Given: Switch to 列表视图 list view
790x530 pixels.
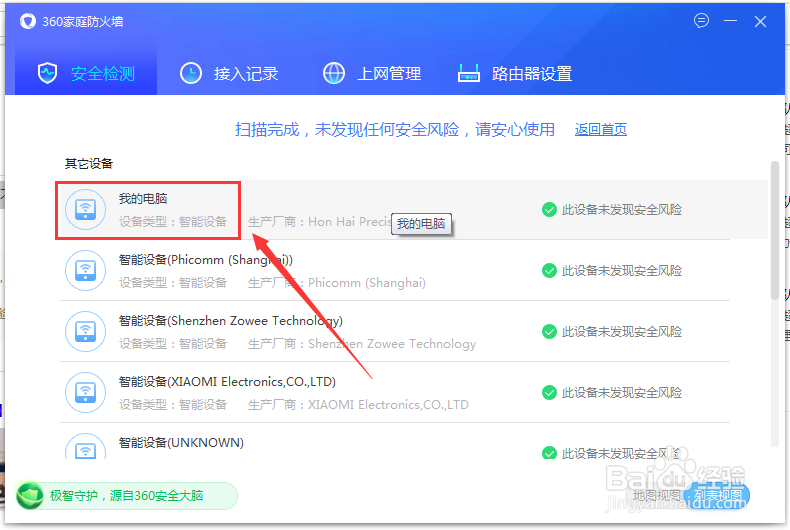Looking at the screenshot, I should click(x=717, y=496).
